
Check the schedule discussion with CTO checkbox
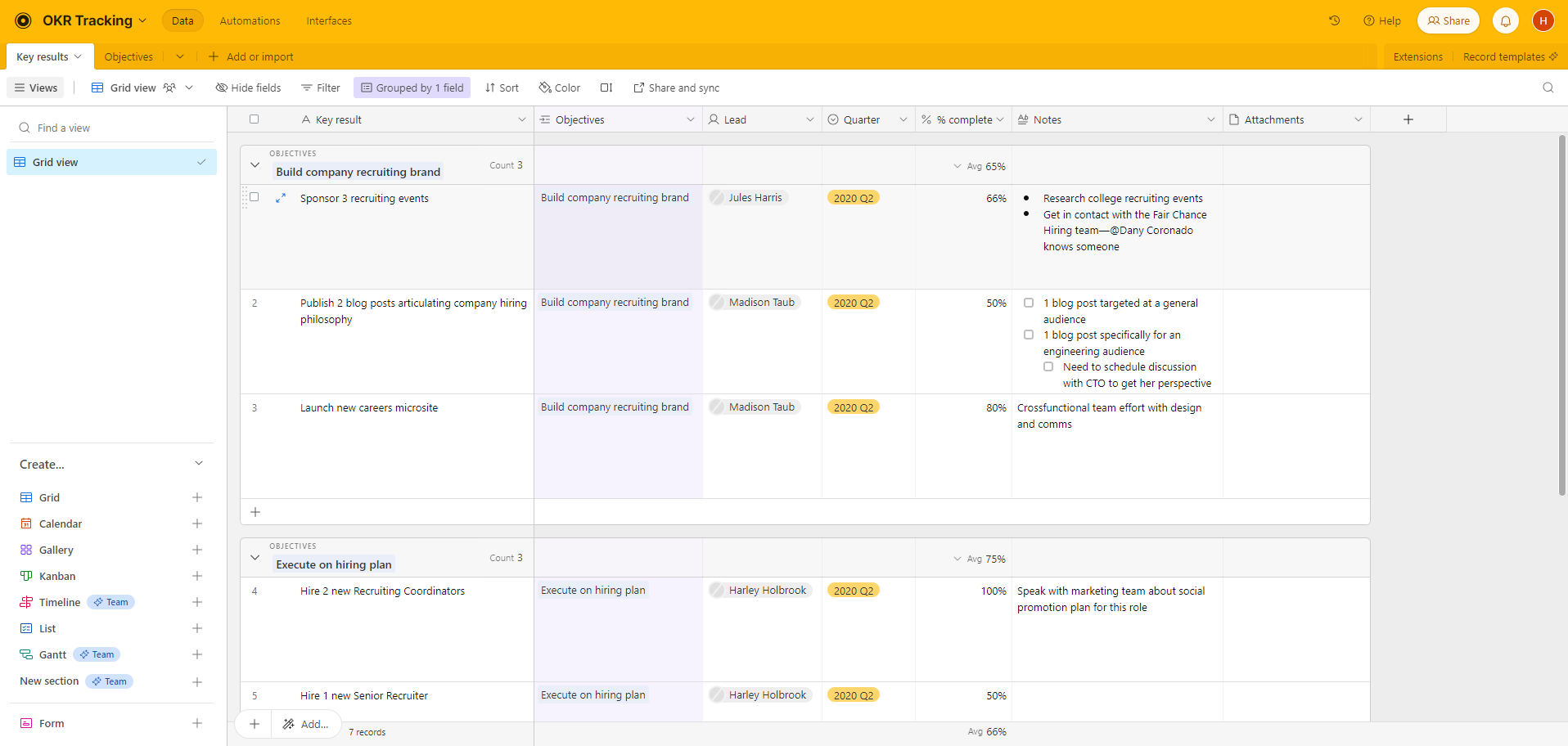[x=1048, y=366]
